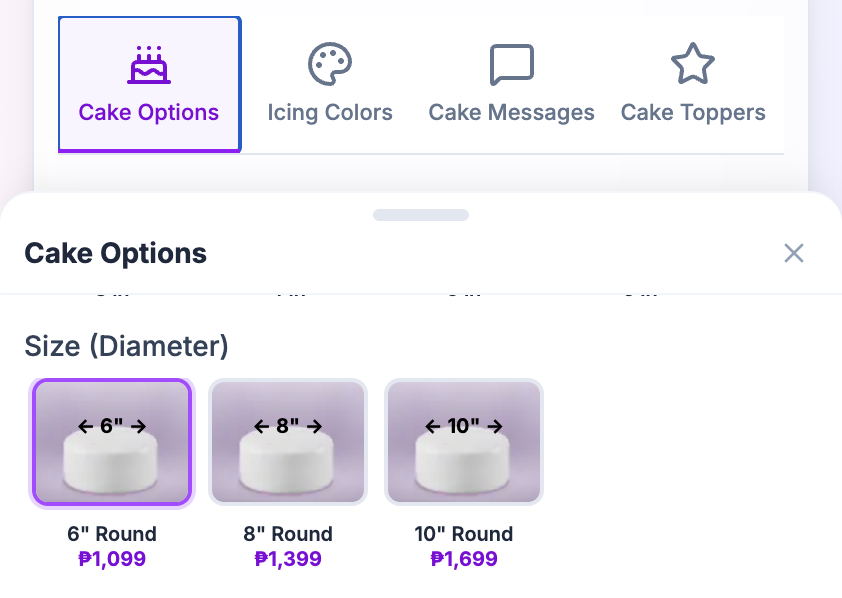Click the Cake Options sheet heading

click(115, 253)
